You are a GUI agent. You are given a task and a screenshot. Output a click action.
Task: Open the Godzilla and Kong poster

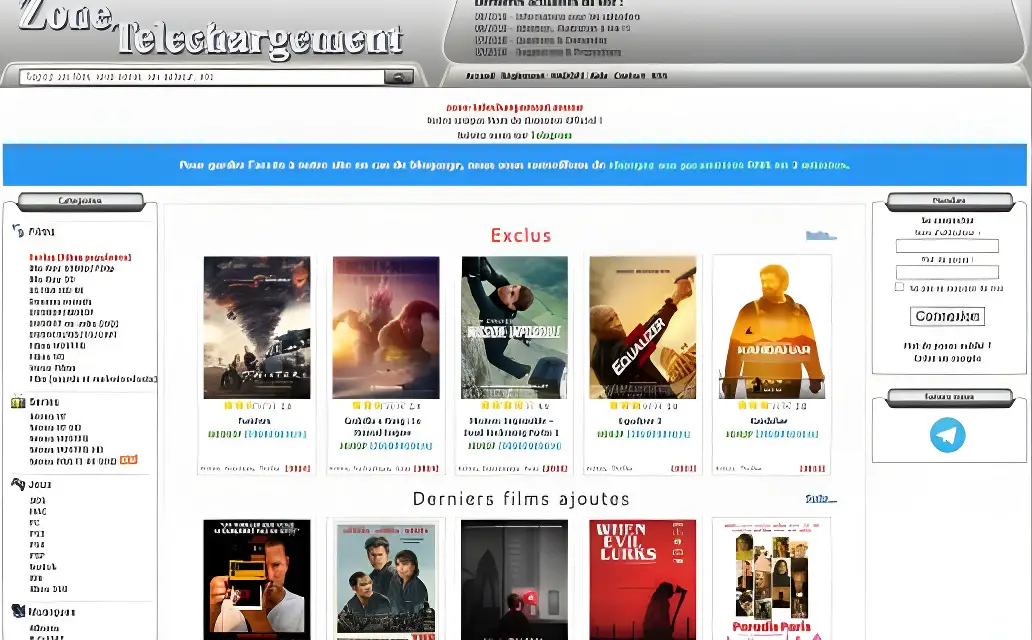pyautogui.click(x=386, y=327)
